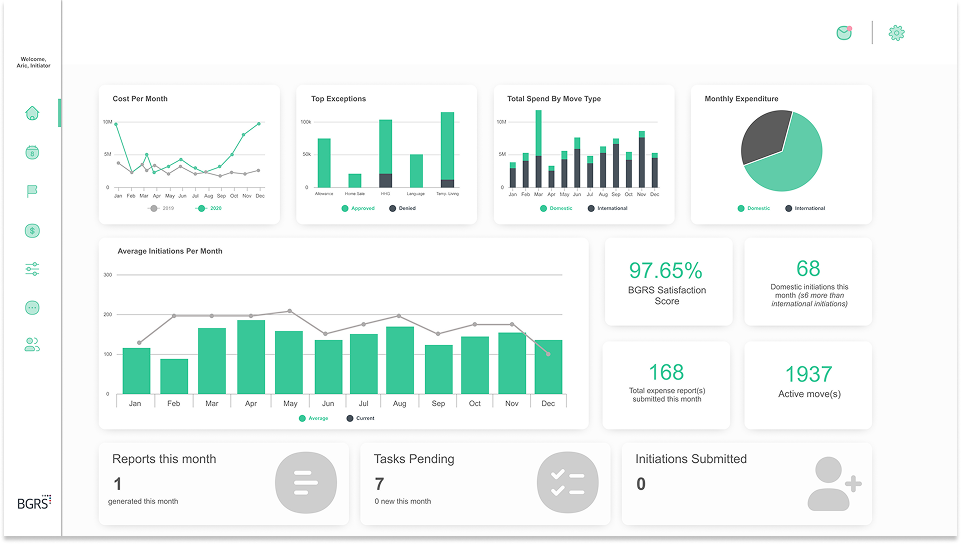Toggle Current legend in Average Initiations chart
This screenshot has width=961, height=544.
tap(360, 418)
